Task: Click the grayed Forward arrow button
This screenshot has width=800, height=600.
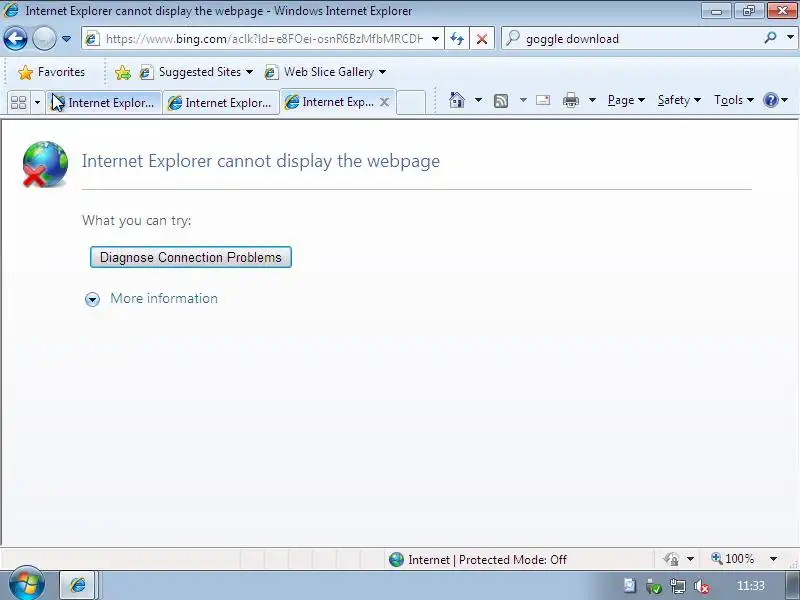Action: click(x=44, y=38)
